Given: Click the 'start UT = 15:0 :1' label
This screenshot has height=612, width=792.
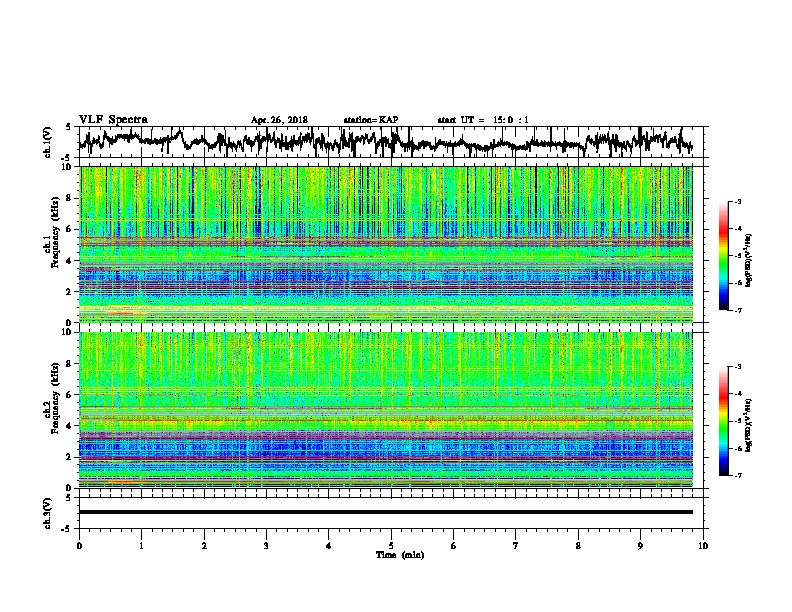Looking at the screenshot, I should point(483,120).
